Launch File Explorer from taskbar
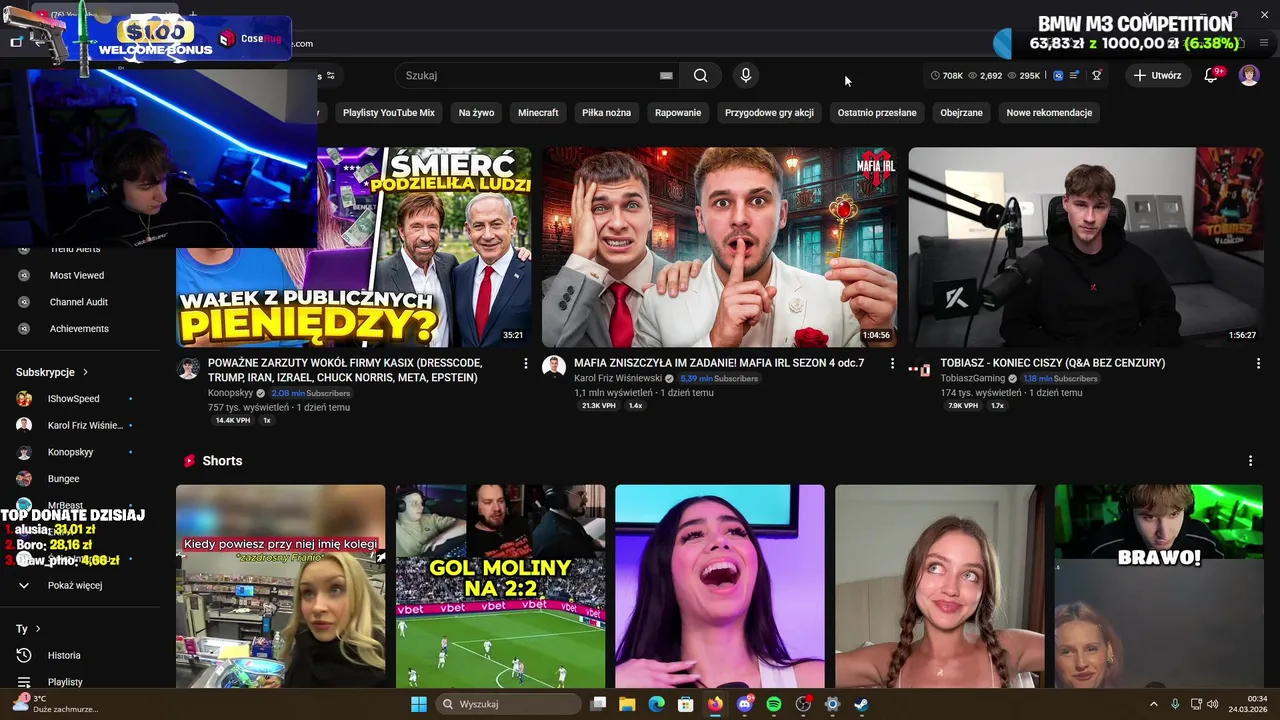This screenshot has height=720, width=1280. (x=627, y=704)
